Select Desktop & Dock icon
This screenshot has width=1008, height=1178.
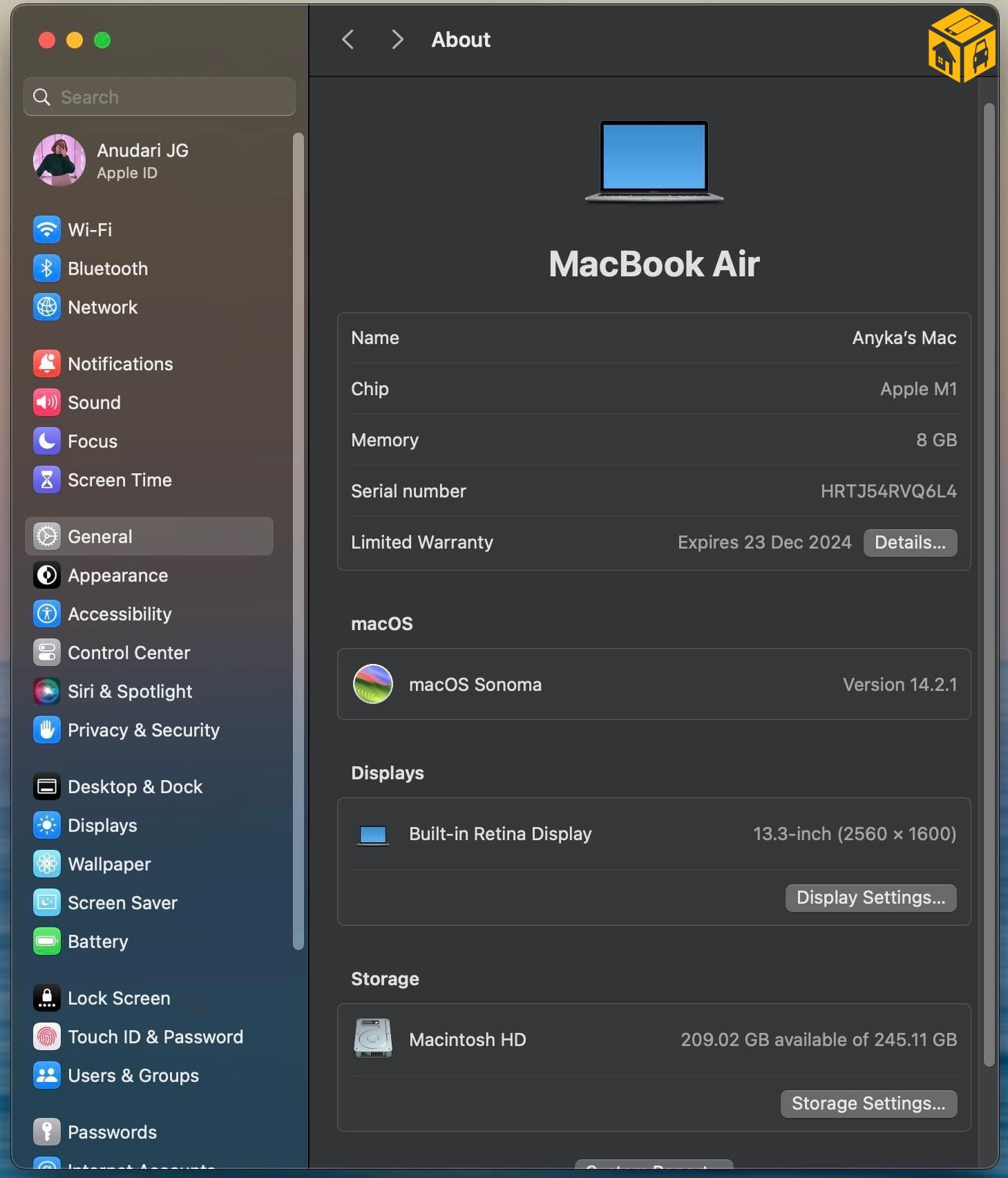coord(47,786)
